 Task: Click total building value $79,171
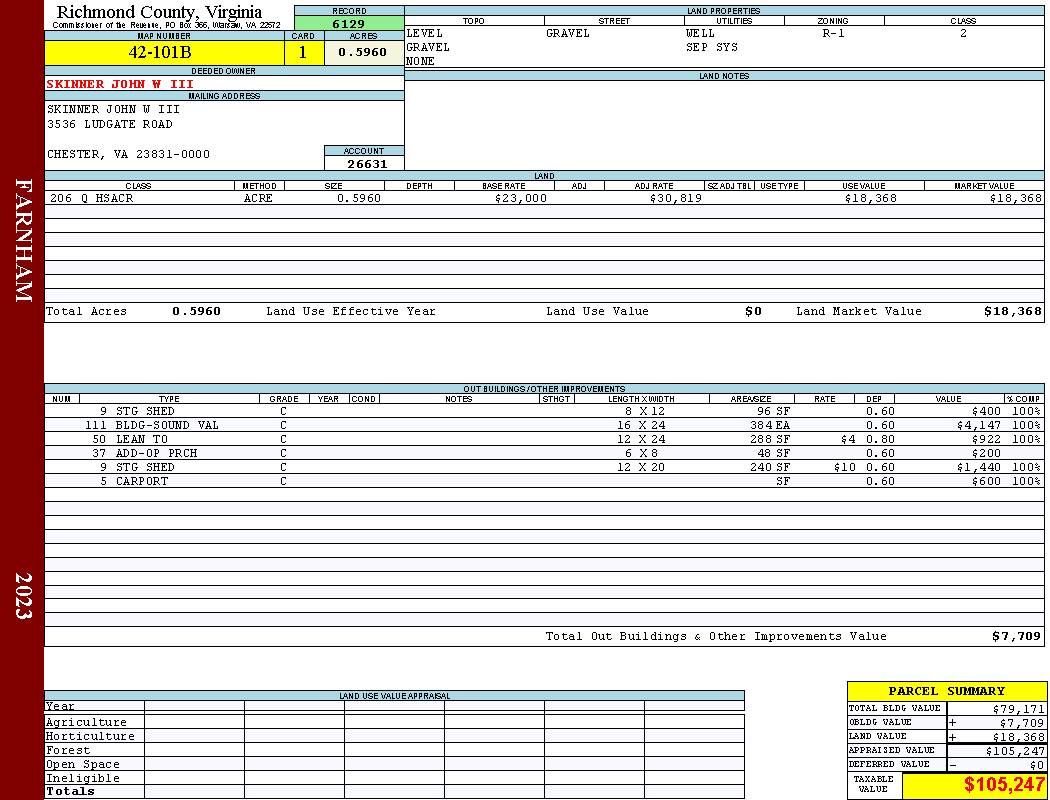click(1019, 709)
